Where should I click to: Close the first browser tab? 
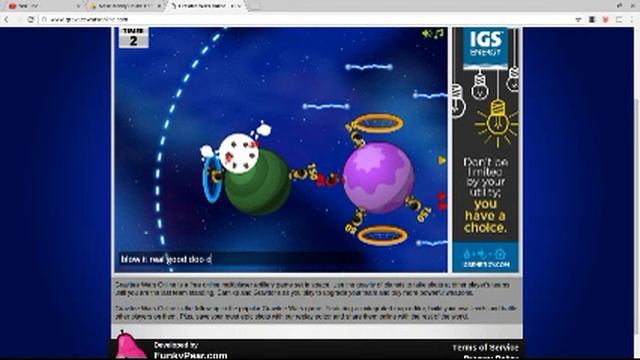click(78, 6)
